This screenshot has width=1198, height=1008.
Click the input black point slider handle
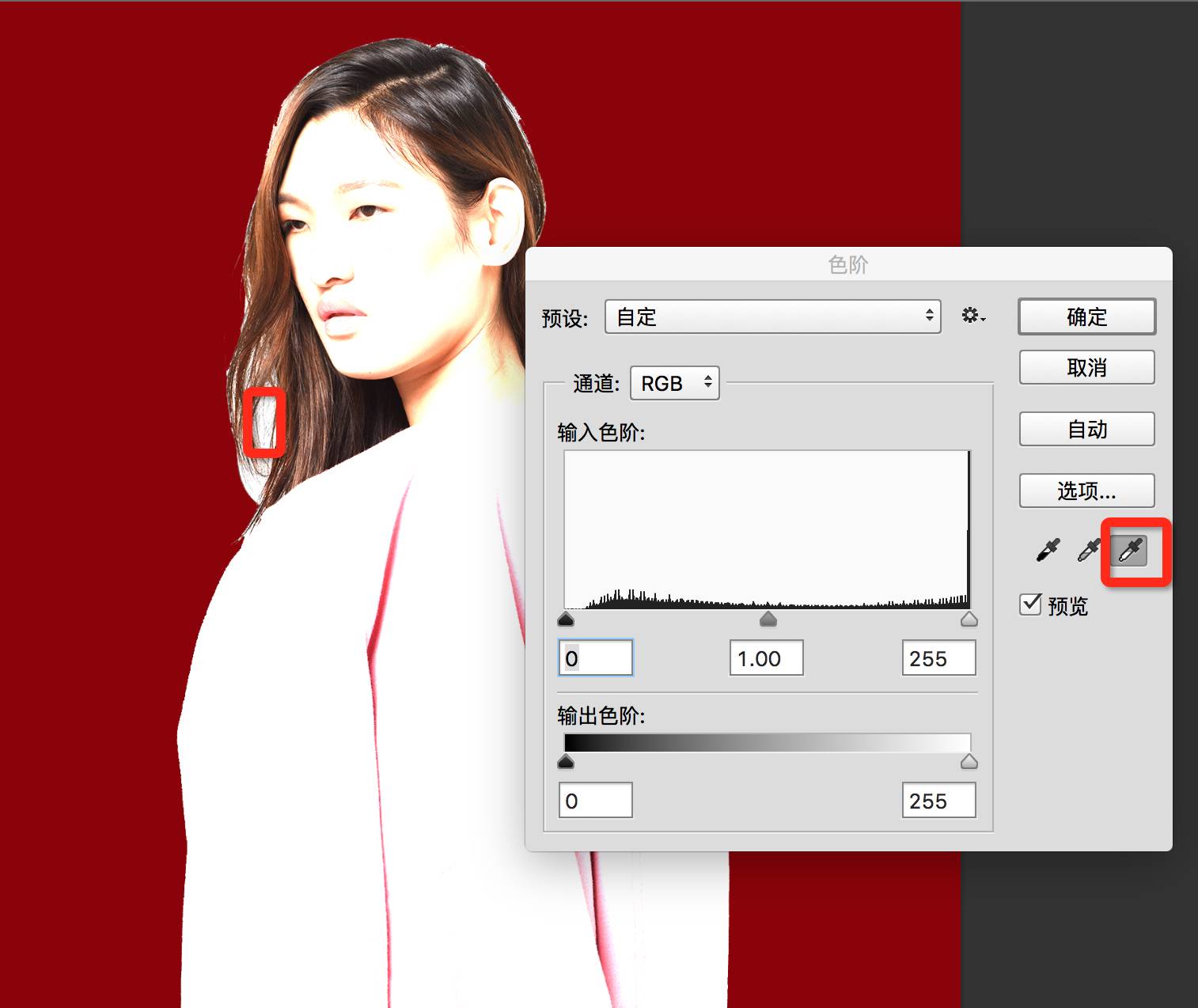point(566,619)
